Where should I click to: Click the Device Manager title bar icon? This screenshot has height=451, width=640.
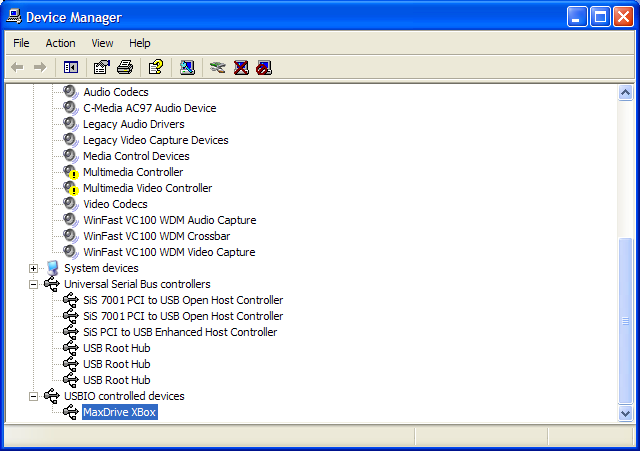(14, 17)
